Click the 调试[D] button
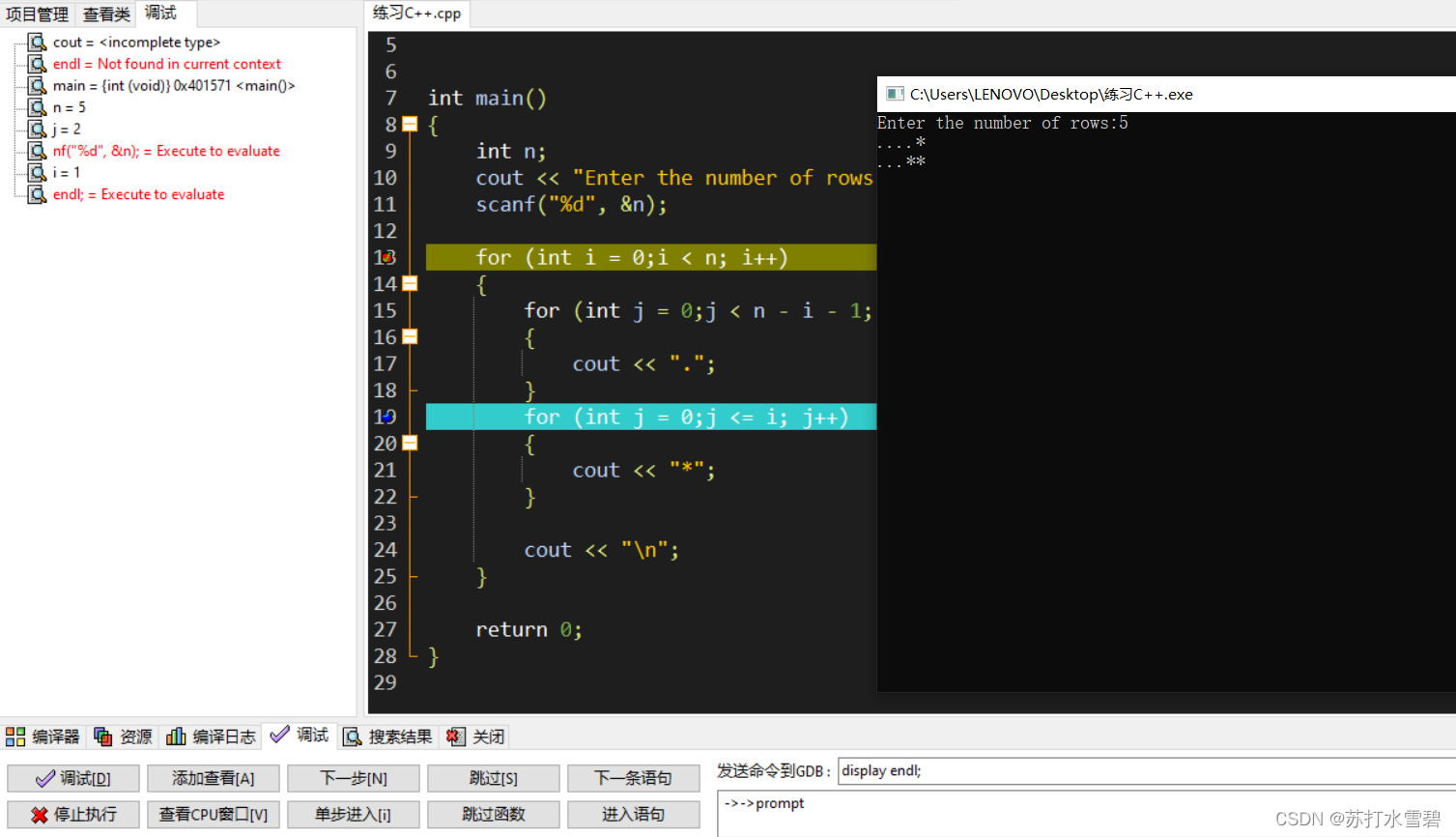This screenshot has height=837, width=1456. click(x=73, y=778)
